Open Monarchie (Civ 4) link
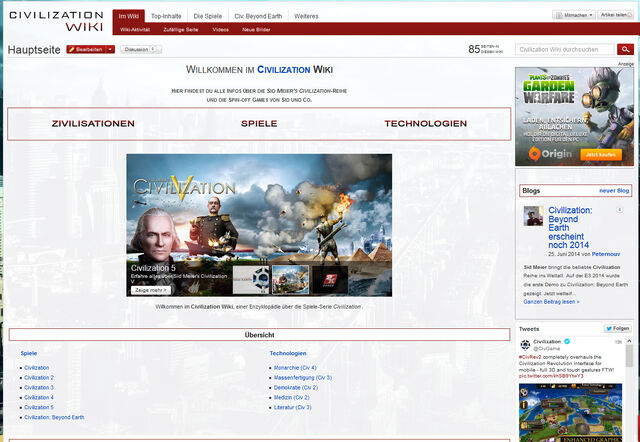Screen dimensions: 640x442 pyautogui.click(x=295, y=368)
